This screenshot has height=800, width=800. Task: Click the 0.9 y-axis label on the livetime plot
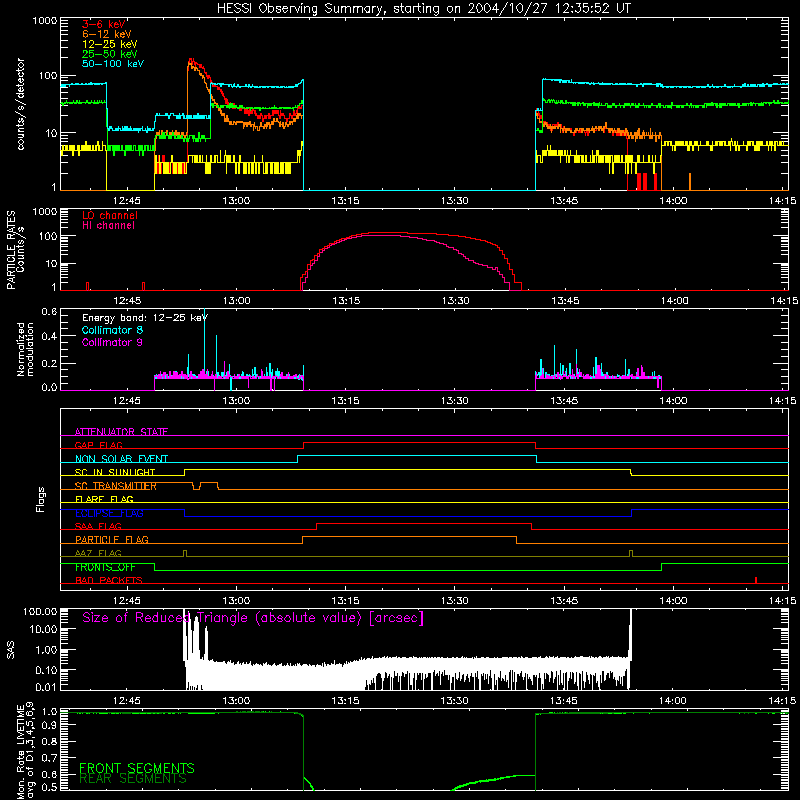(x=49, y=726)
